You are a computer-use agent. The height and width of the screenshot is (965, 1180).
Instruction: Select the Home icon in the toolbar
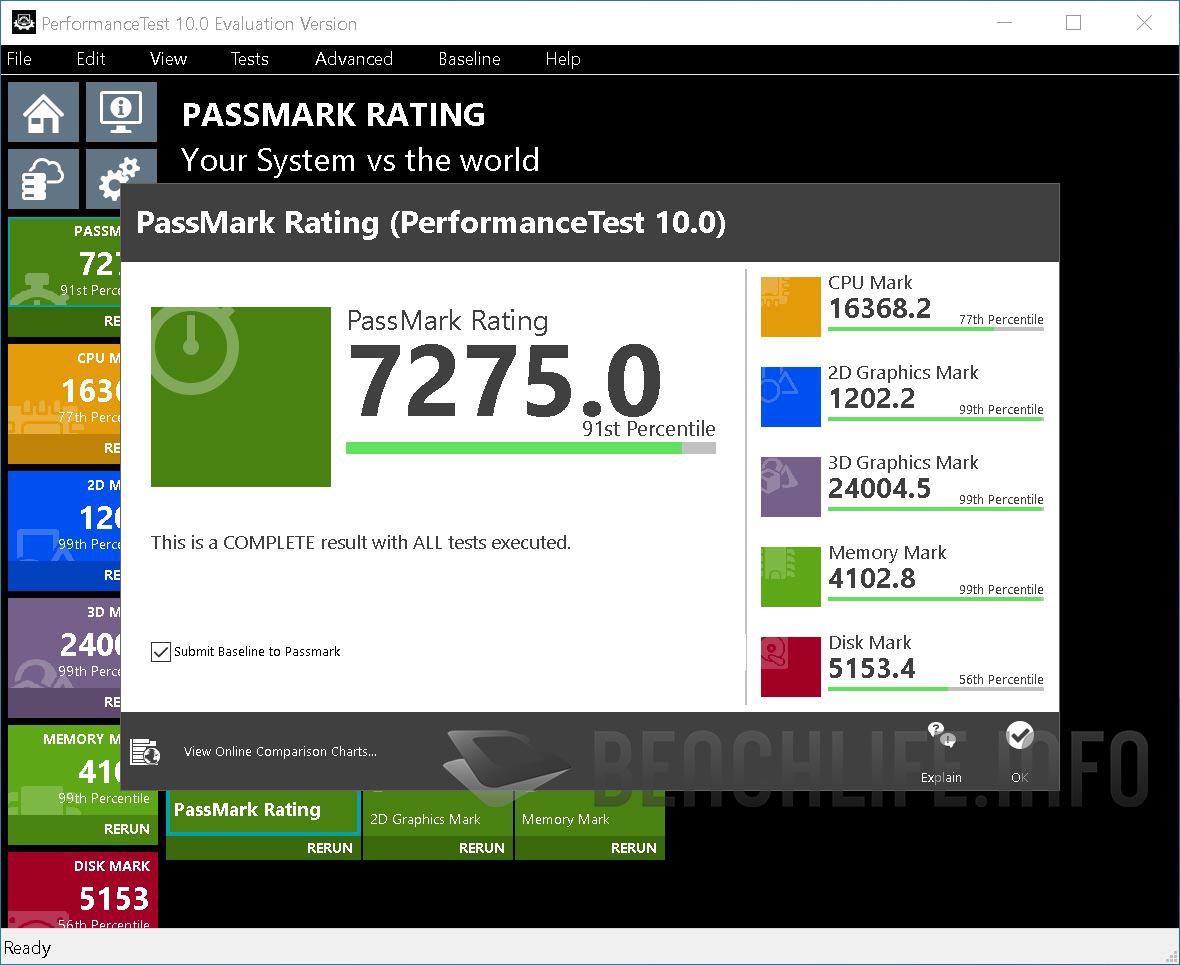(42, 112)
